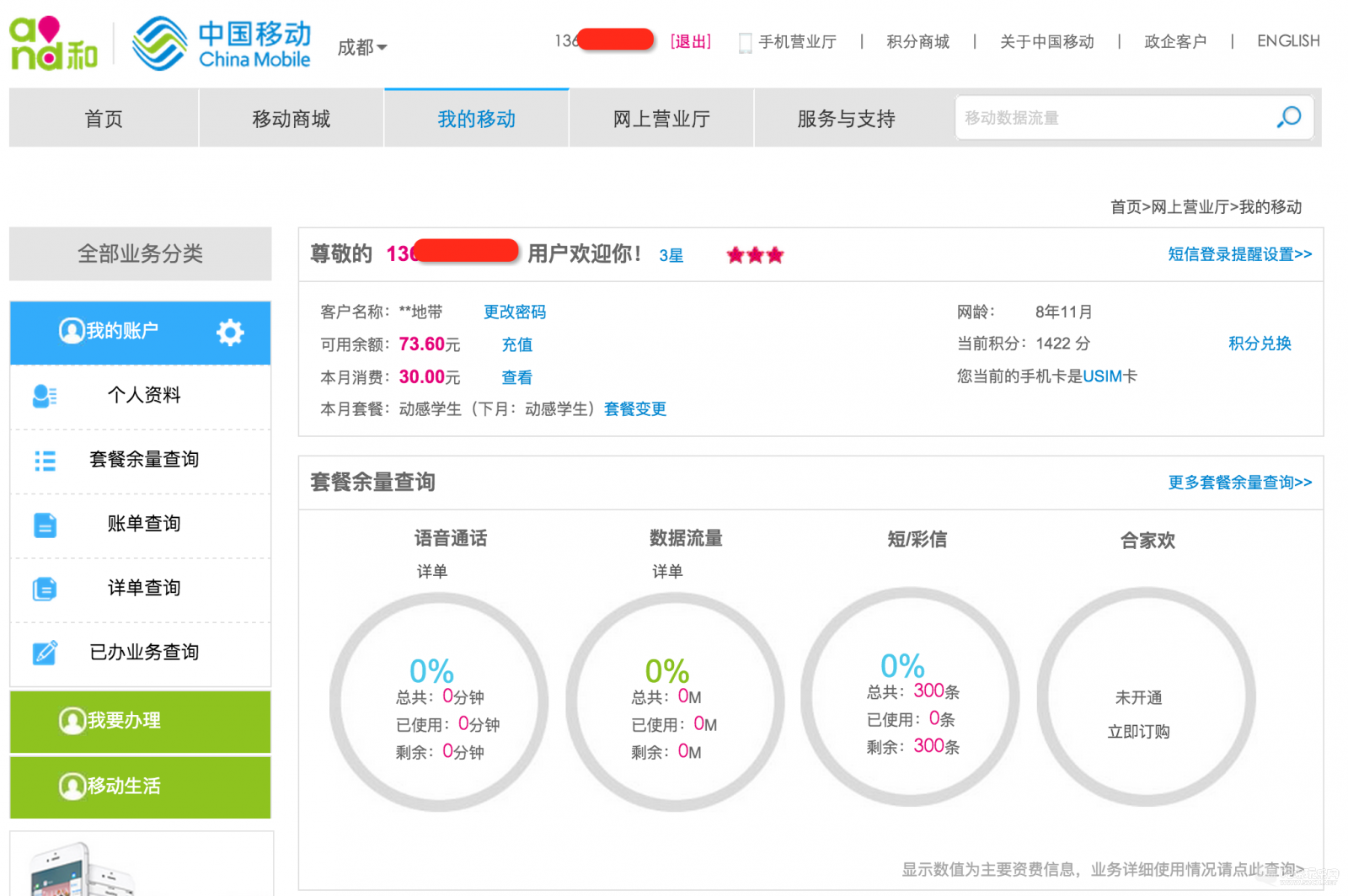Viewport: 1348px width, 896px height.
Task: Click the 语音通话 usage ring
Action: click(x=439, y=701)
